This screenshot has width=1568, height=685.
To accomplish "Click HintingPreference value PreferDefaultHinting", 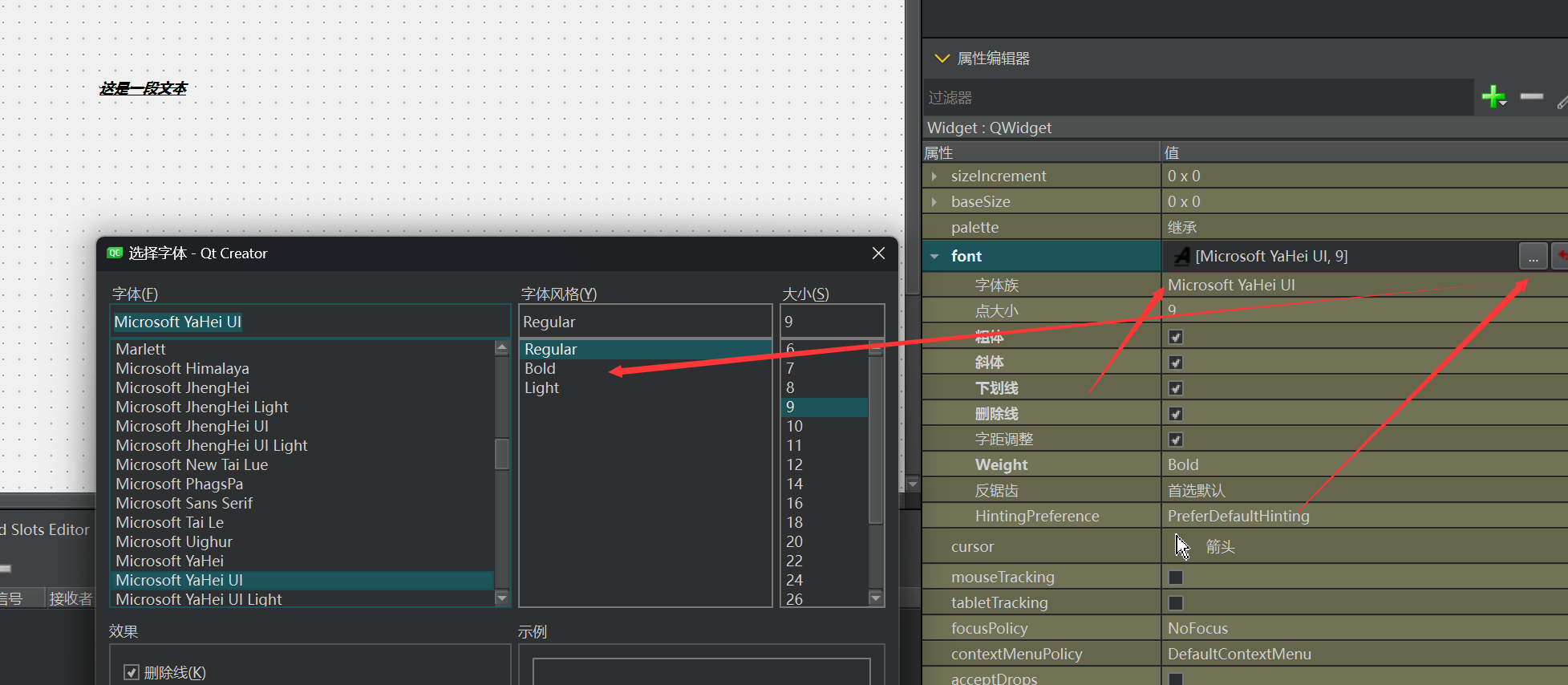I will point(1238,516).
